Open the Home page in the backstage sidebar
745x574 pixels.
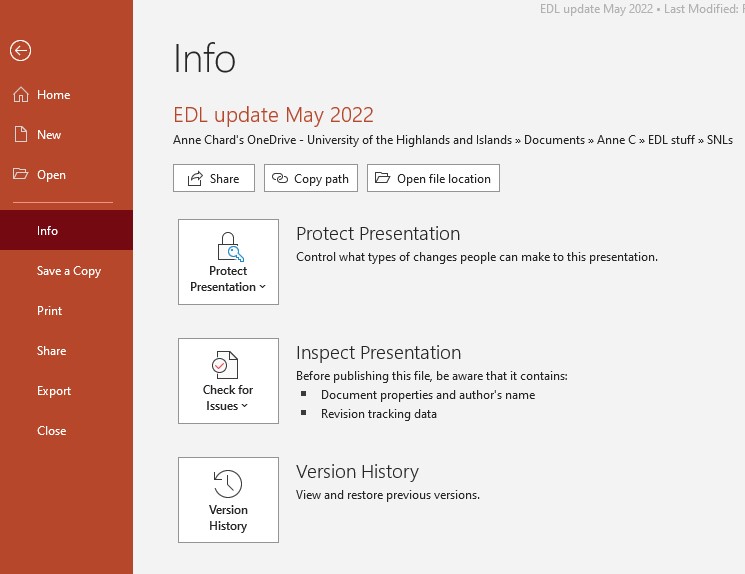(x=66, y=95)
